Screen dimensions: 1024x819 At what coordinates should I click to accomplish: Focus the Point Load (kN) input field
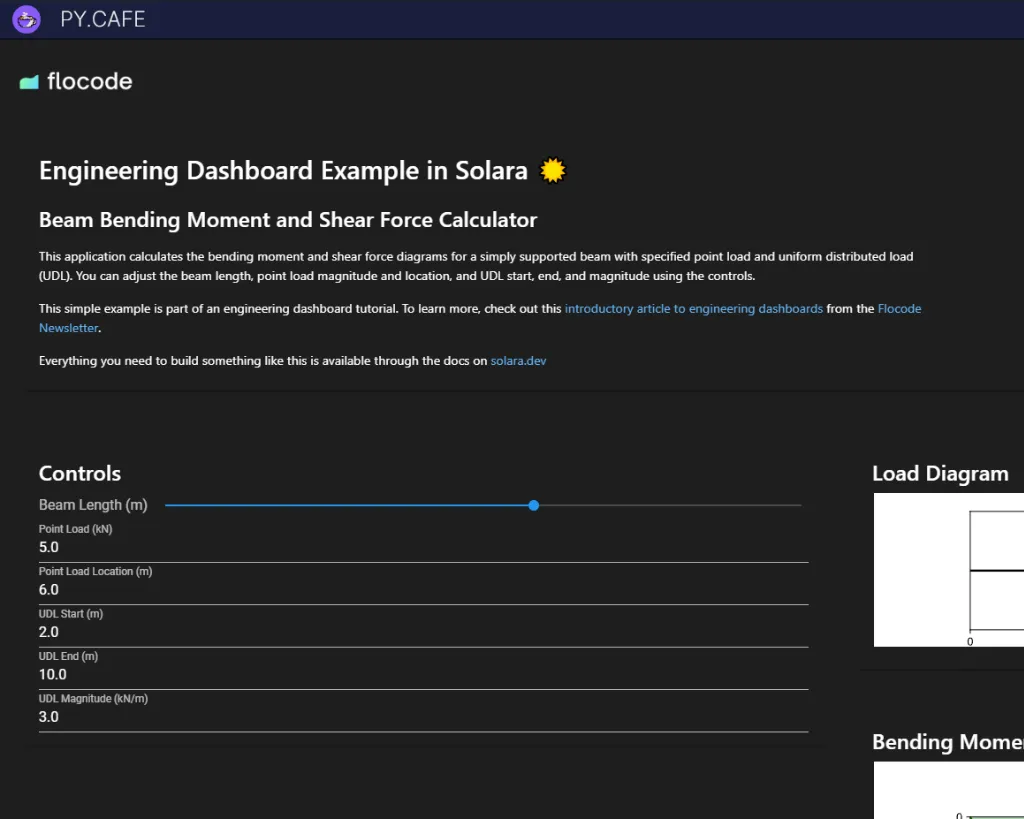coord(422,548)
